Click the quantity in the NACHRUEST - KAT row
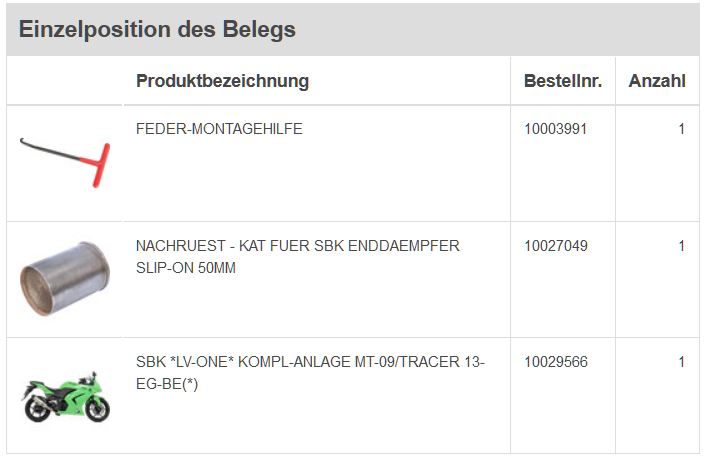Screen dimensions: 704x457 point(681,246)
